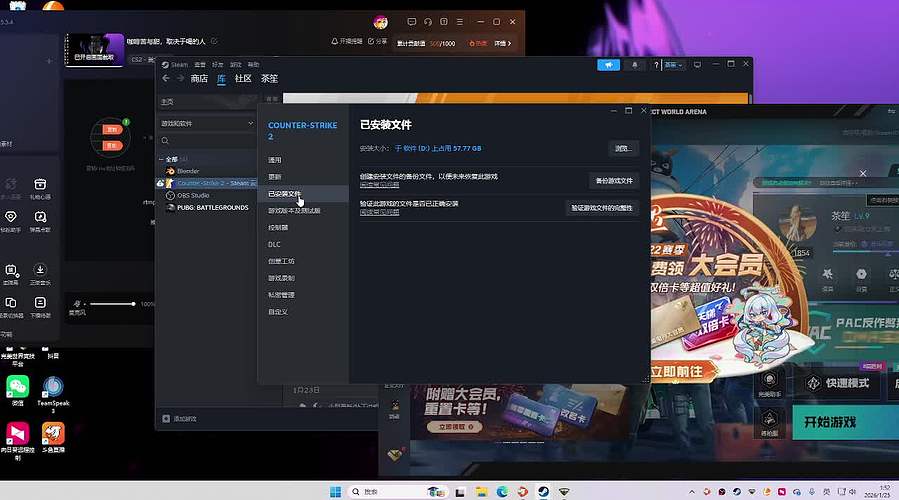Click the OBS Studio icon in Steam library
Image resolution: width=899 pixels, height=500 pixels.
(x=170, y=195)
